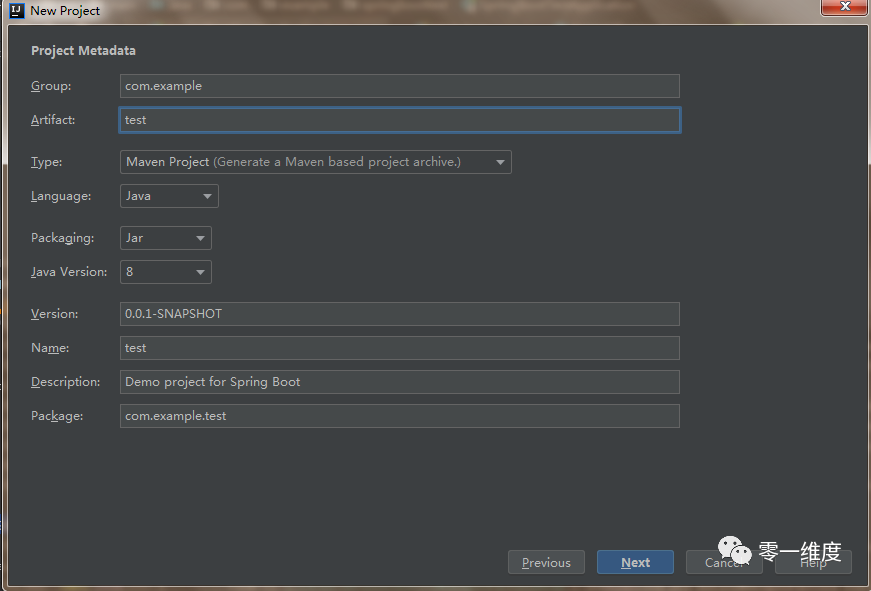Image resolution: width=871 pixels, height=591 pixels.
Task: Open Help for the dialog
Action: (x=813, y=562)
